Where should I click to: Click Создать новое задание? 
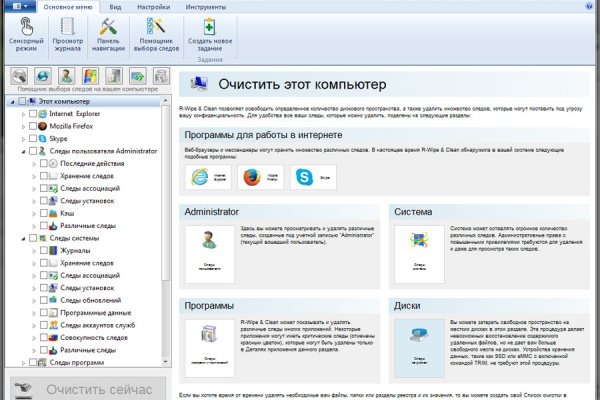210,34
